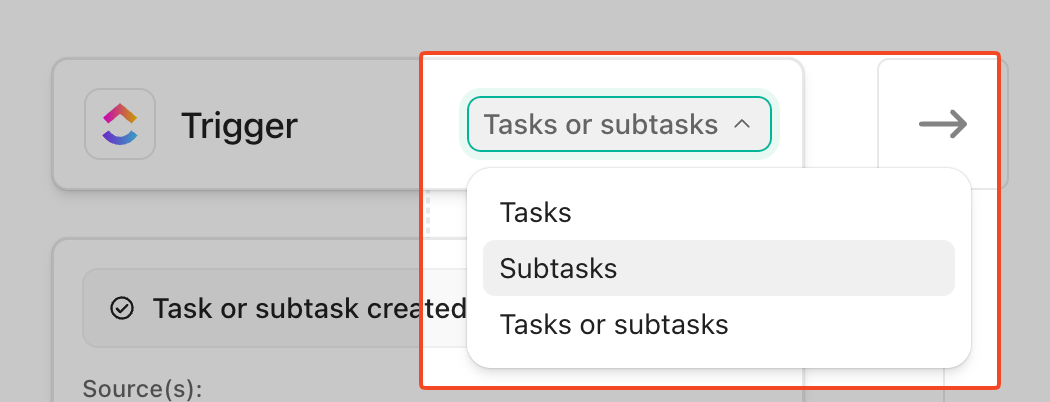Click the "Trigger" heading text
Viewport: 1050px width, 402px height.
pos(239,126)
